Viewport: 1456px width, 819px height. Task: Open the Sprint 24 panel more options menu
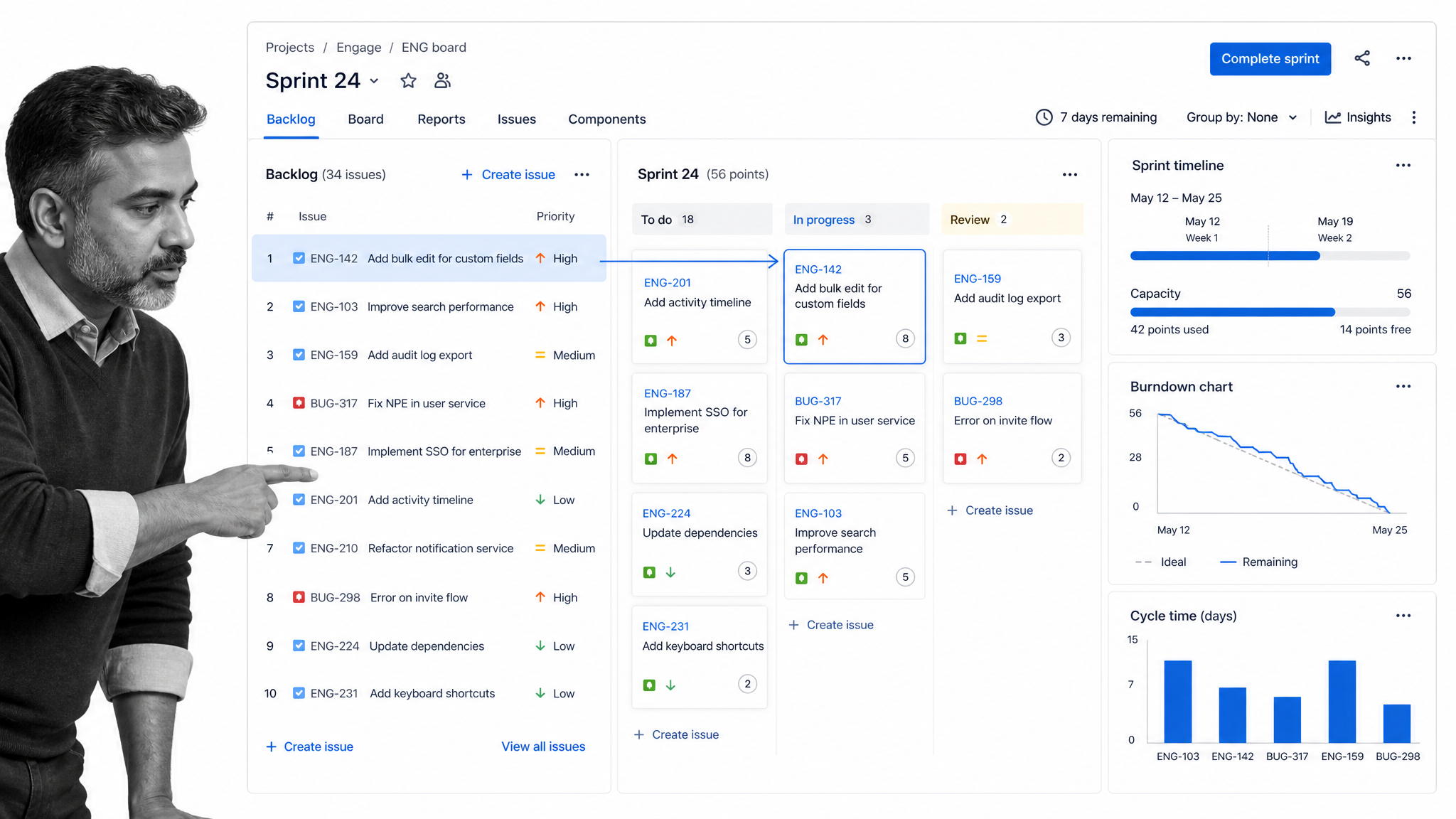pos(1070,175)
